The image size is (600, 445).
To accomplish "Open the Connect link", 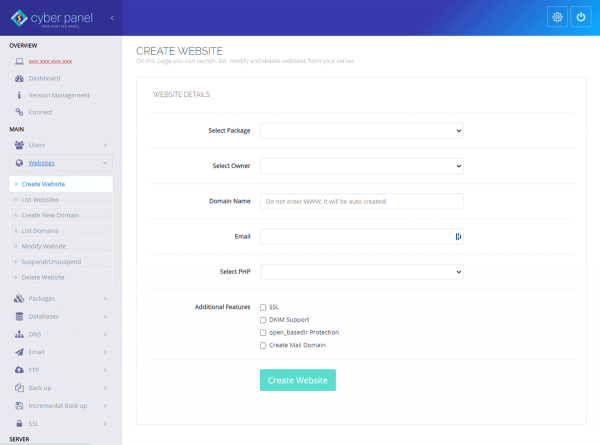I will [40, 112].
